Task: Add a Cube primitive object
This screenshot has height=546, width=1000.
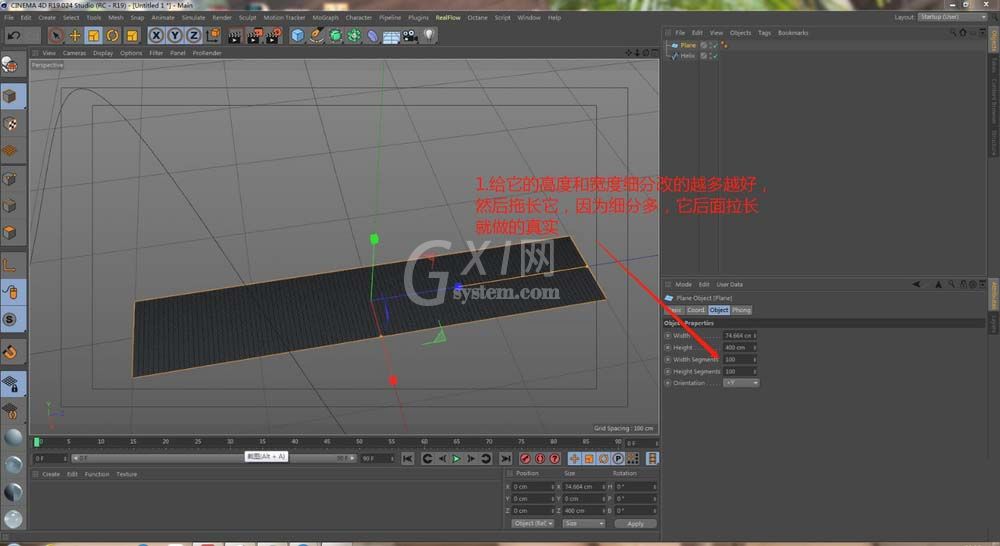Action: [x=297, y=36]
